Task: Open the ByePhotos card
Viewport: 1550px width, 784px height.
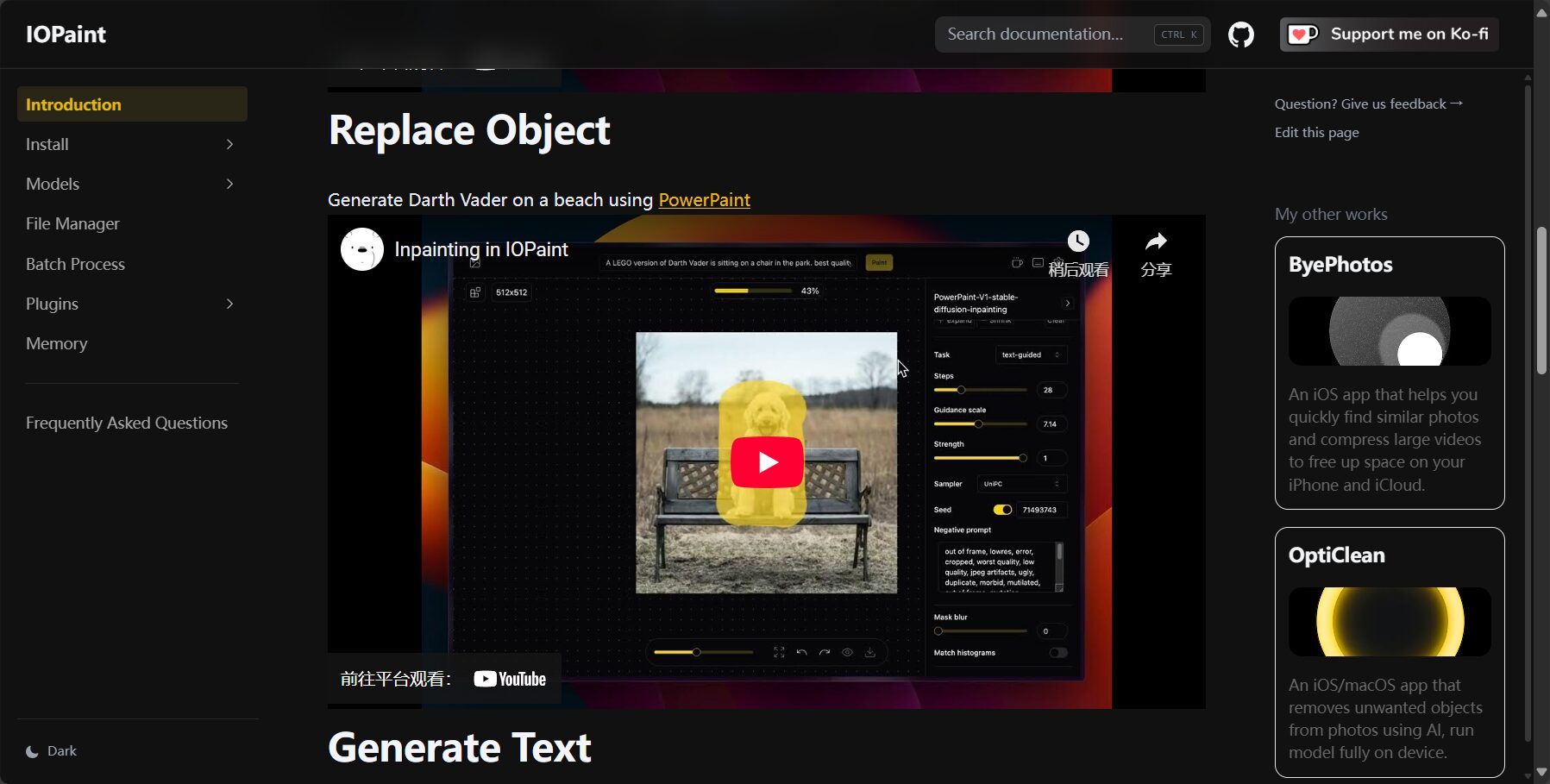Action: pyautogui.click(x=1390, y=373)
